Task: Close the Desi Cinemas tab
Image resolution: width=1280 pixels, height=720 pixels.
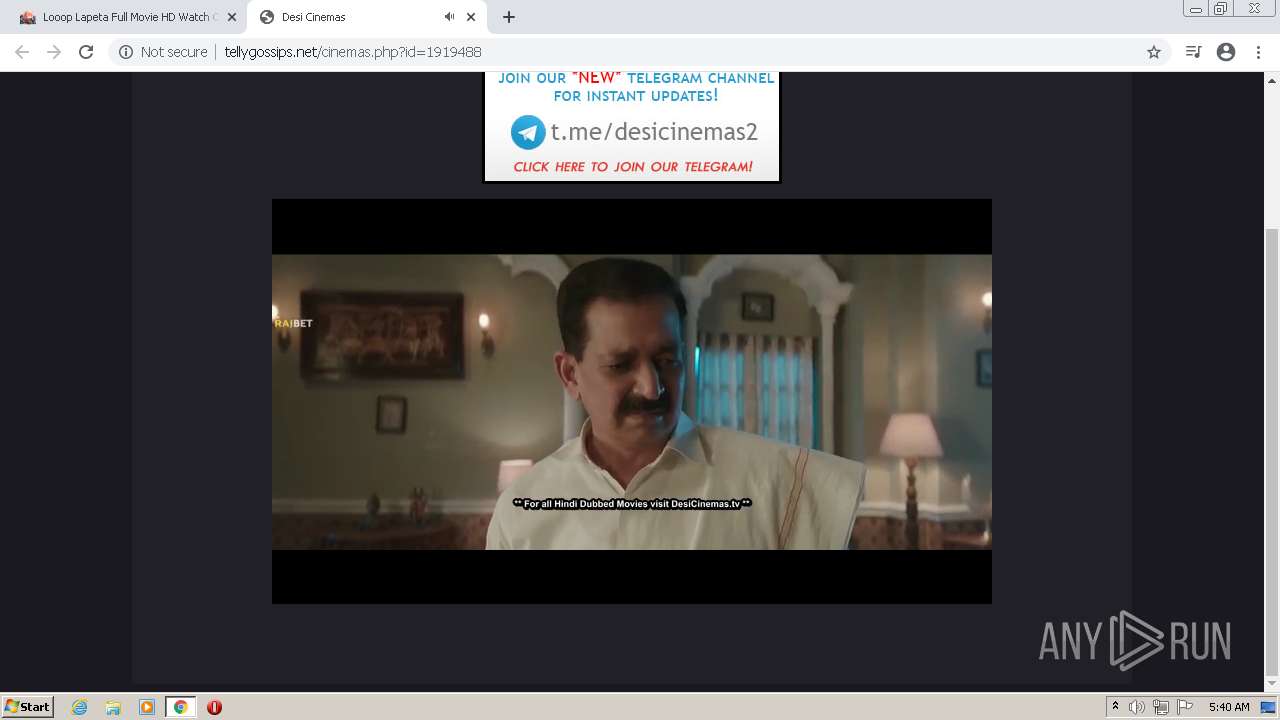Action: point(471,17)
